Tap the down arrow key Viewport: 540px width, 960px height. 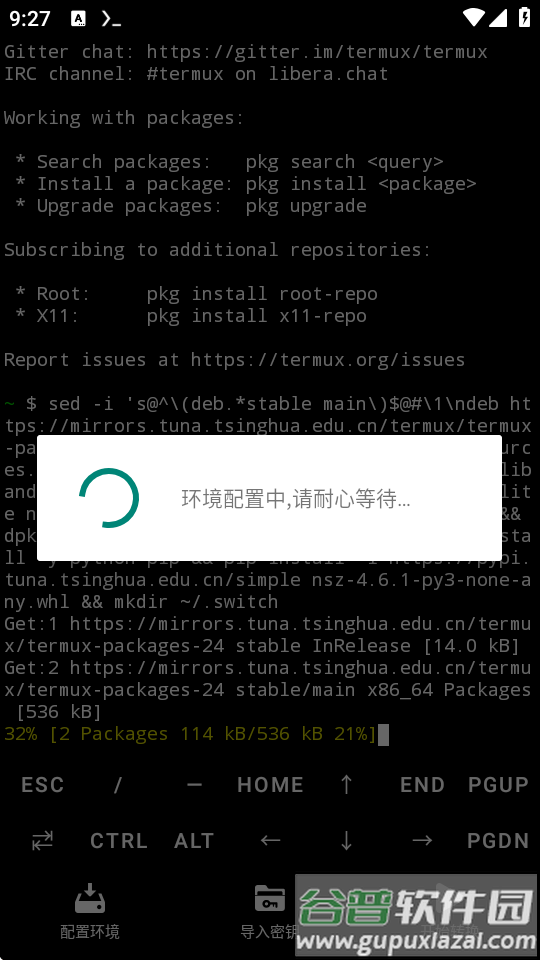click(x=346, y=841)
